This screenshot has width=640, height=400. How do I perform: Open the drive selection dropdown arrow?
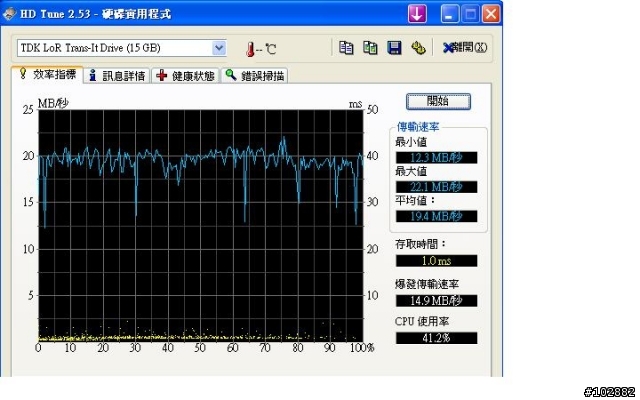pos(219,48)
